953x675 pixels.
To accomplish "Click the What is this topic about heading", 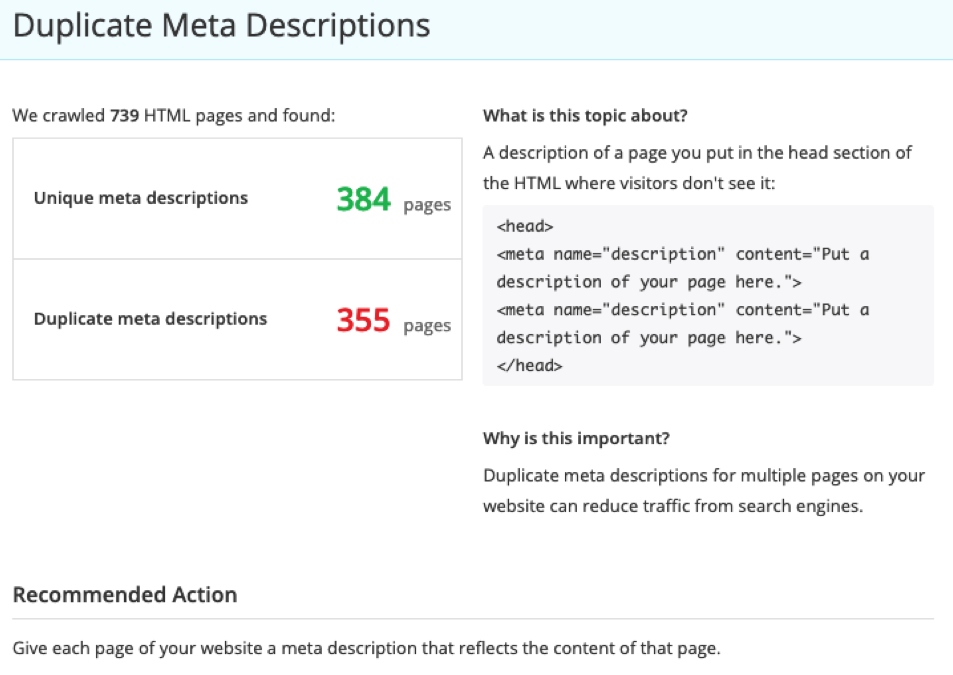I will tap(585, 116).
